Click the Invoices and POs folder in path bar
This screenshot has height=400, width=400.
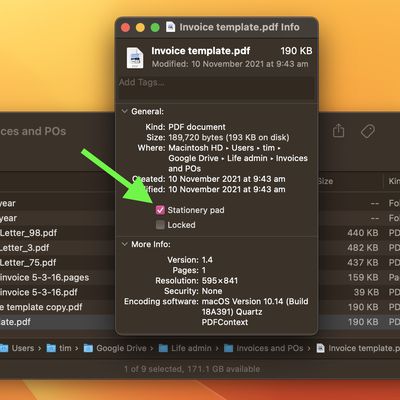(x=264, y=348)
